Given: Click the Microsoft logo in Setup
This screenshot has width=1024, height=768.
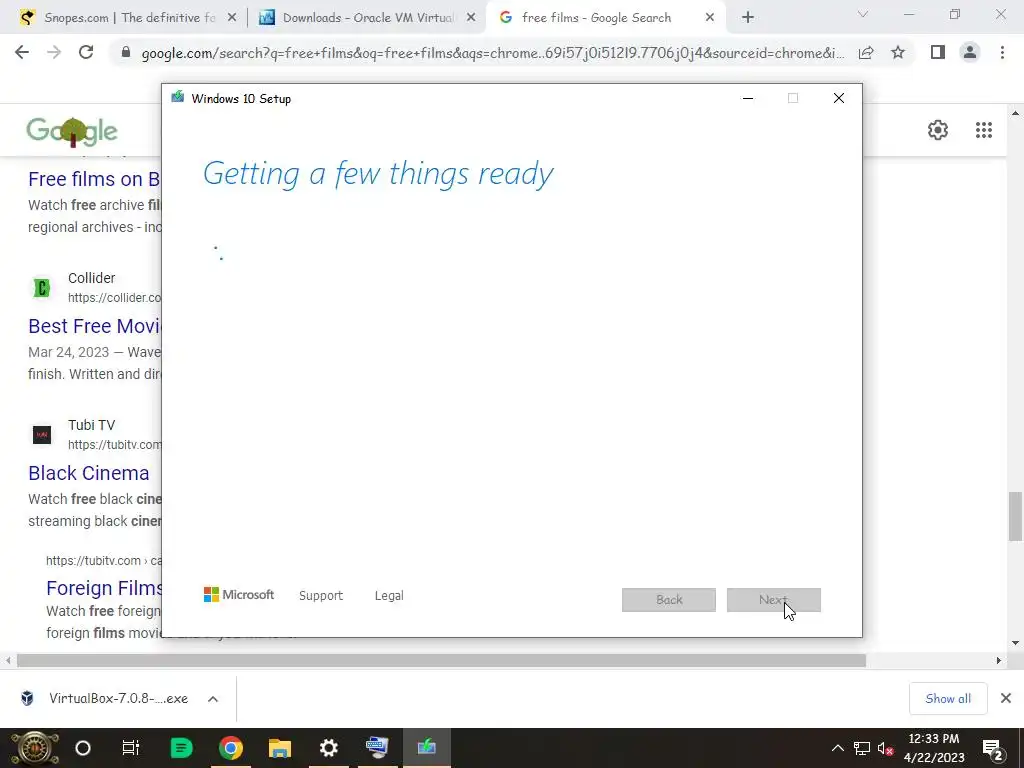Looking at the screenshot, I should tap(239, 595).
